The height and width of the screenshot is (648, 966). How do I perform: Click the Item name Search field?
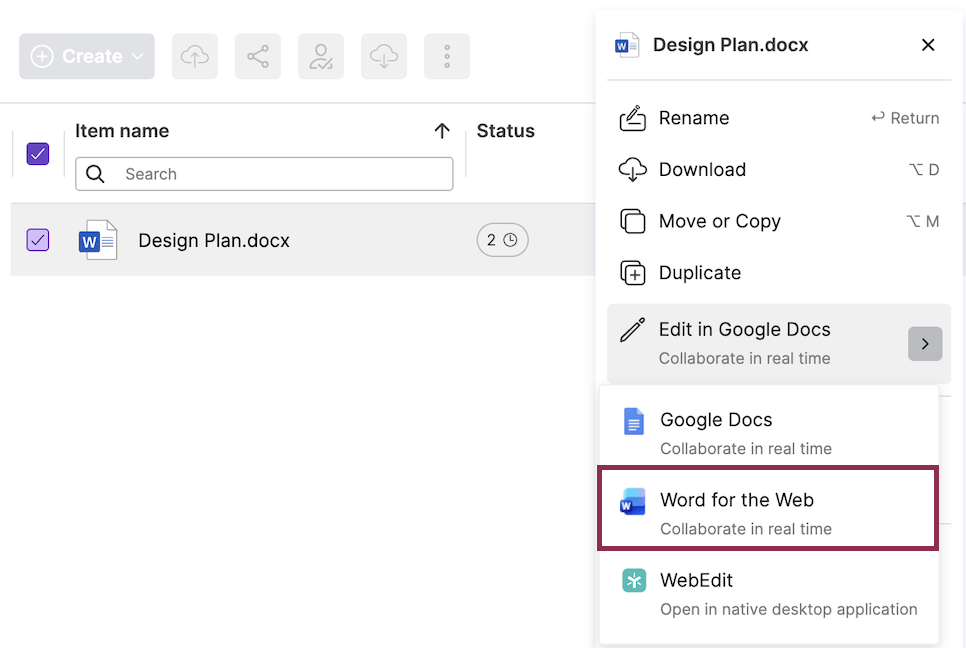click(264, 174)
